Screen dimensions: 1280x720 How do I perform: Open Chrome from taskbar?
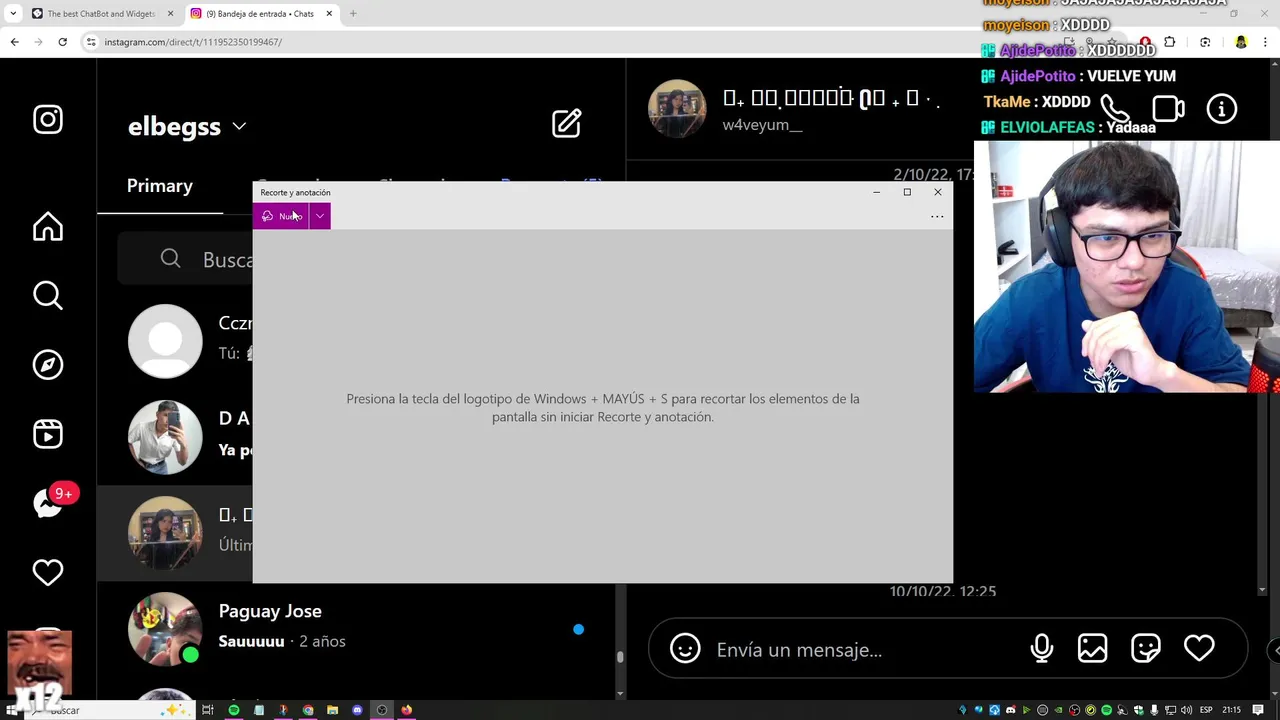[x=308, y=710]
